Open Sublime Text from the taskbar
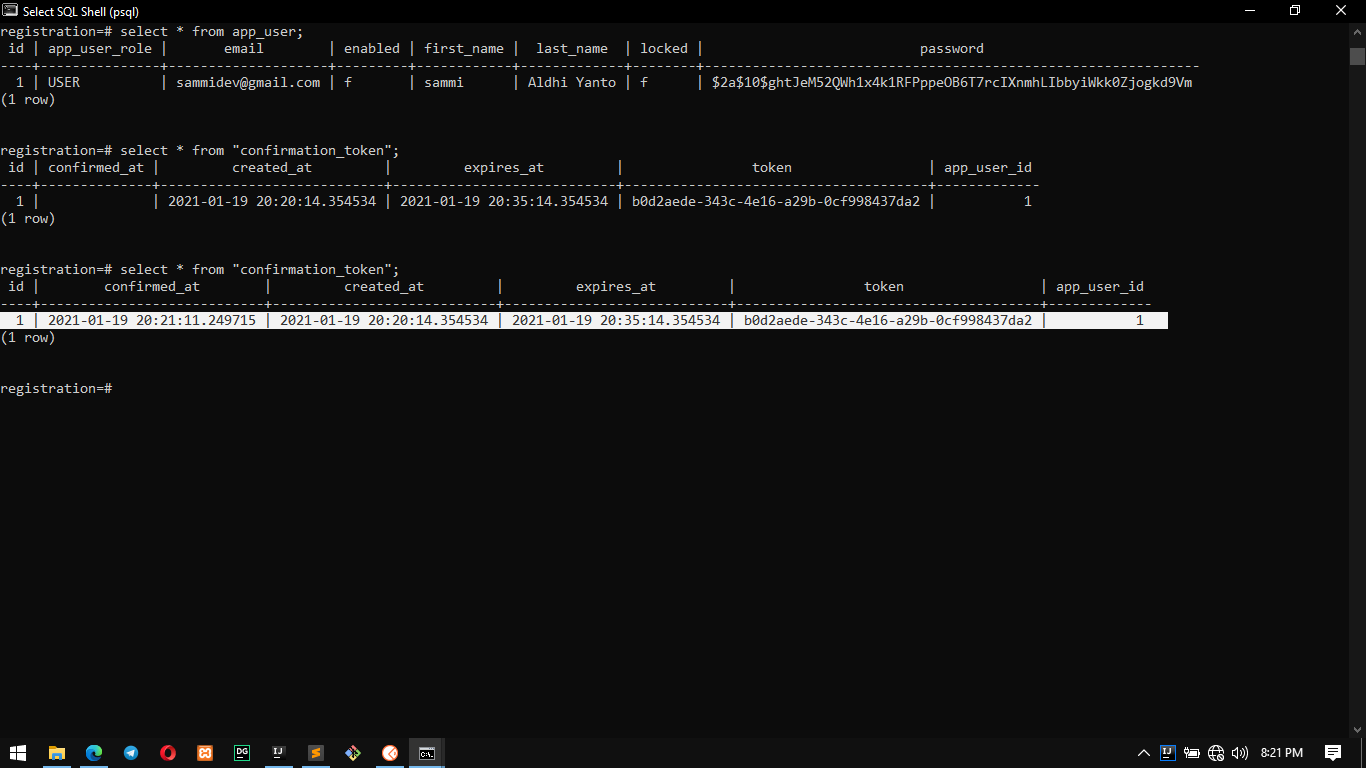 315,753
